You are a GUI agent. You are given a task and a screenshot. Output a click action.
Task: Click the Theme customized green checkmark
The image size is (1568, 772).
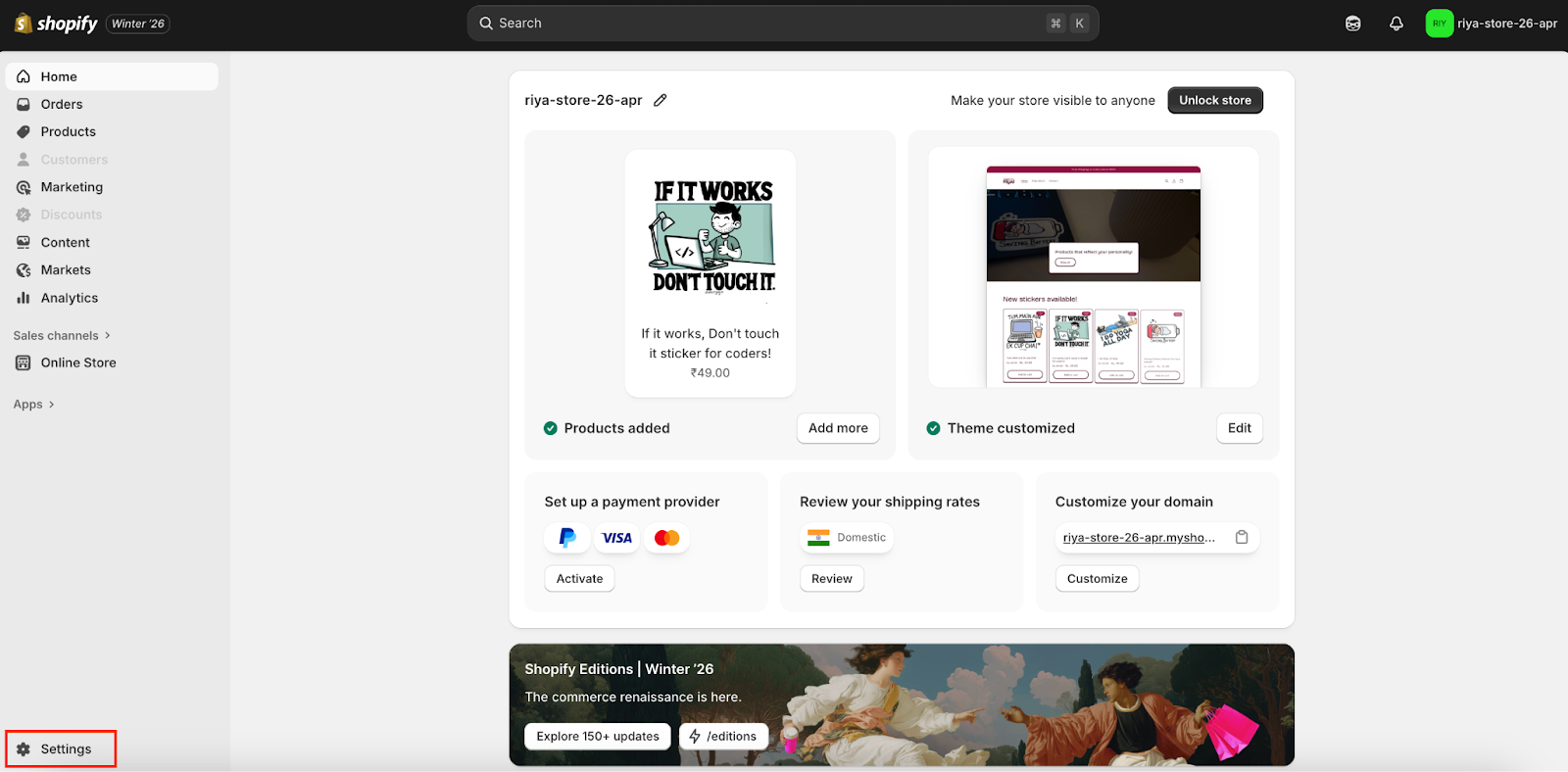click(x=934, y=428)
